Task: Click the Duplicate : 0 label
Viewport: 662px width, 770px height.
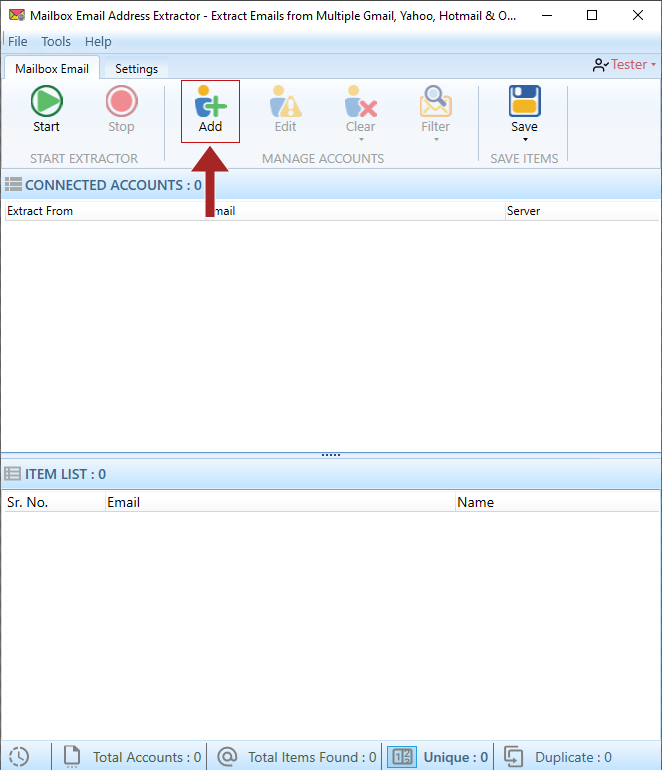Action: click(573, 757)
